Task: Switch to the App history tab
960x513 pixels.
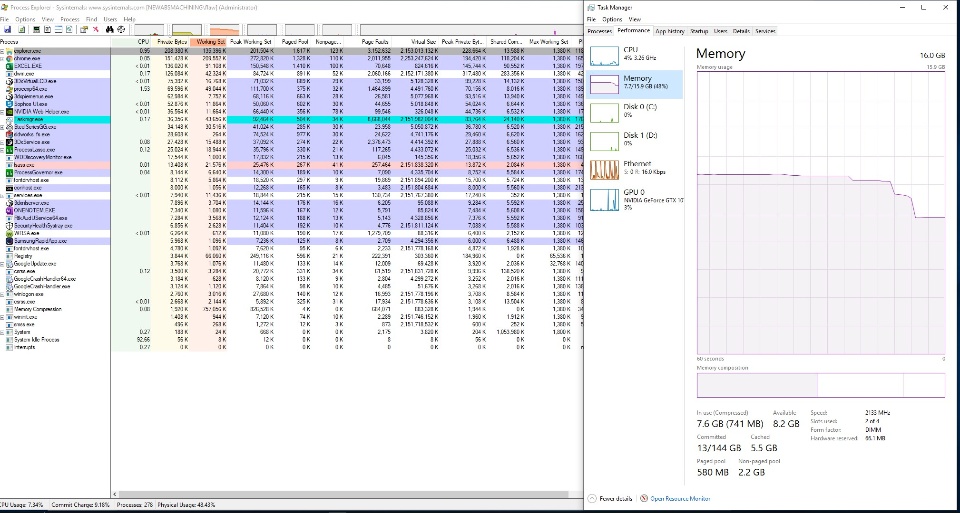Action: click(x=670, y=31)
